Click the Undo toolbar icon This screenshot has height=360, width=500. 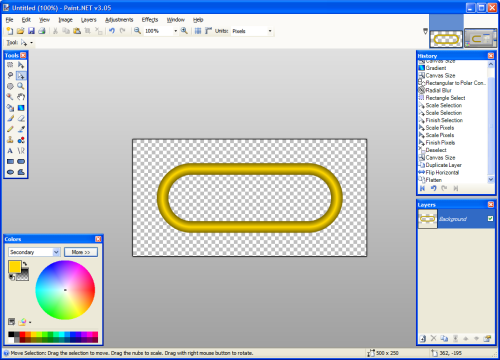(x=112, y=31)
